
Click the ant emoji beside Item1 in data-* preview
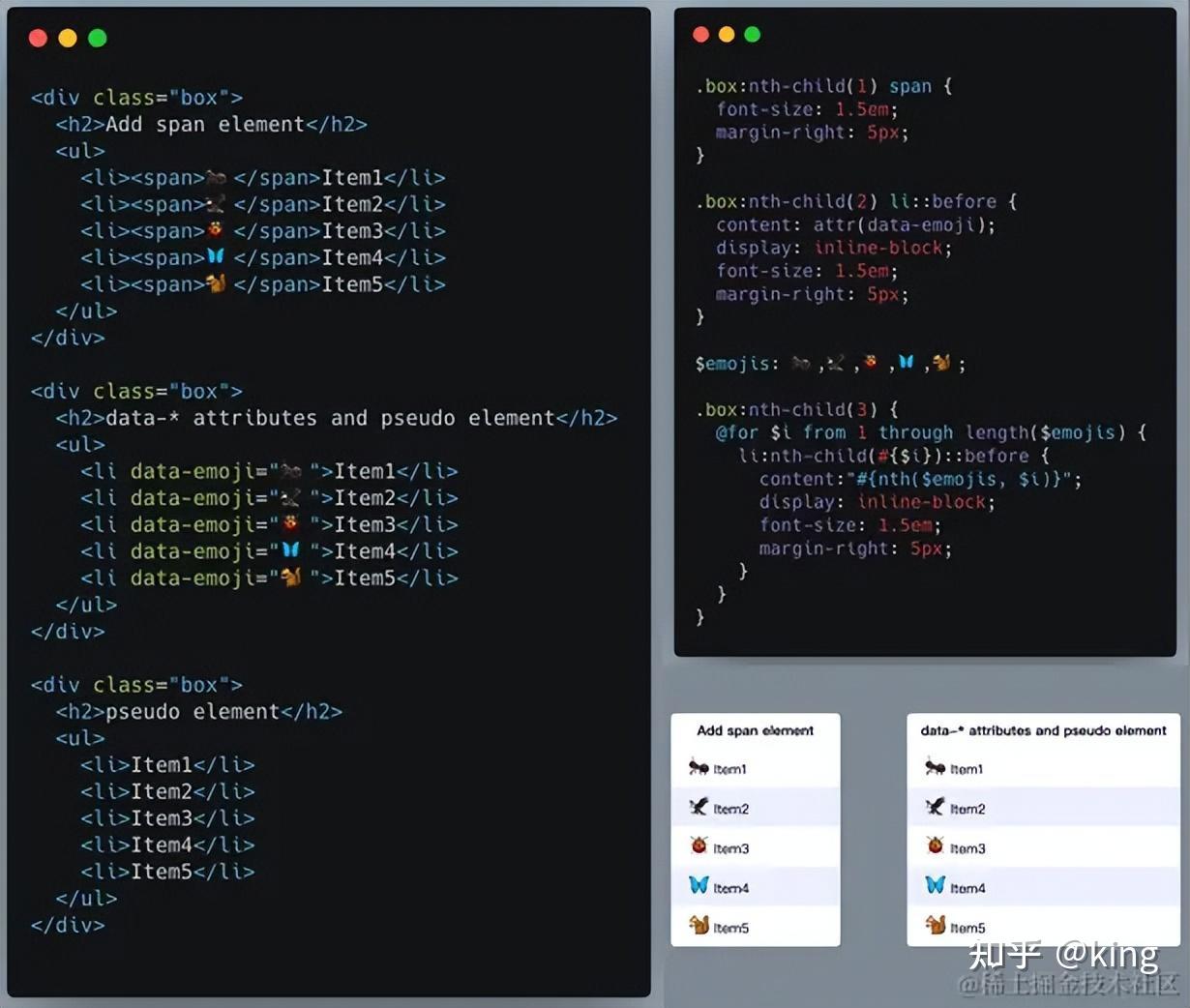(935, 768)
